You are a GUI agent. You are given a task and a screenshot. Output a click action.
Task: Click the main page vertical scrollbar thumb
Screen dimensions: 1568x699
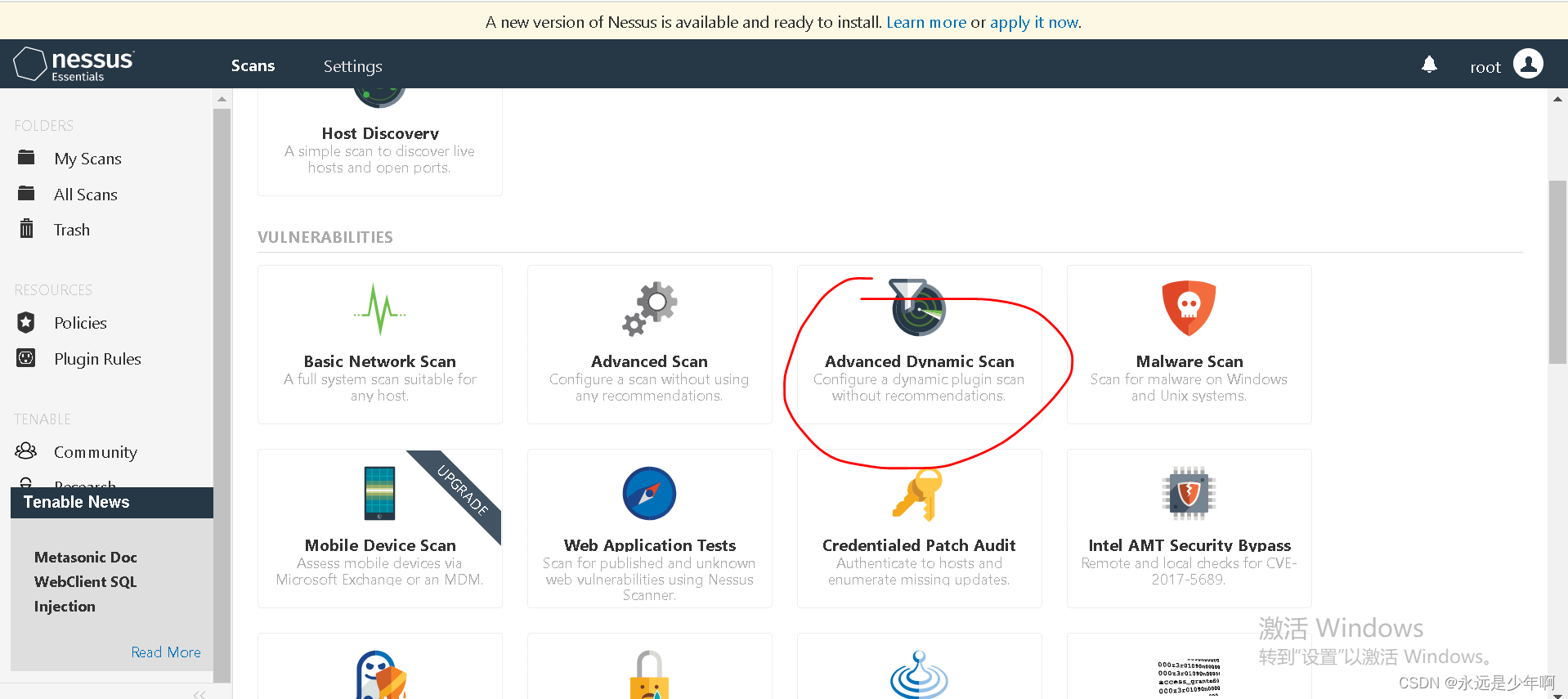[x=1557, y=272]
